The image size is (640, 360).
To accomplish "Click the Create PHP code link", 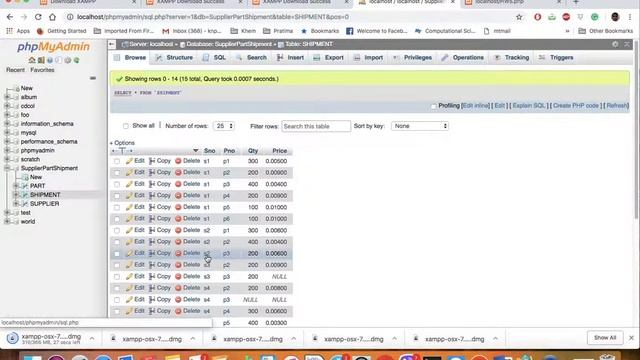I will [x=576, y=106].
